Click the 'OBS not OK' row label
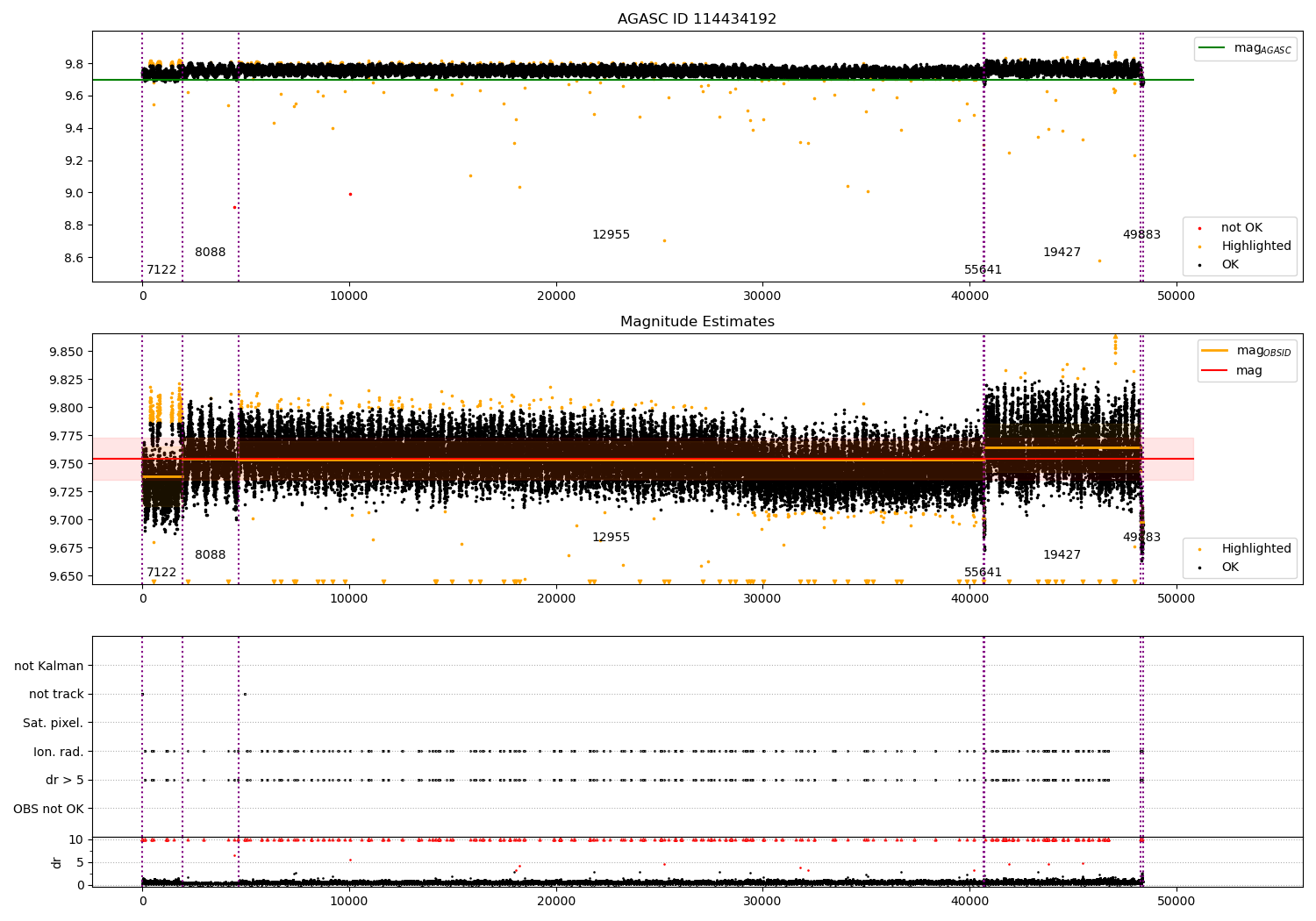Image resolution: width=1316 pixels, height=921 pixels. coord(48,809)
